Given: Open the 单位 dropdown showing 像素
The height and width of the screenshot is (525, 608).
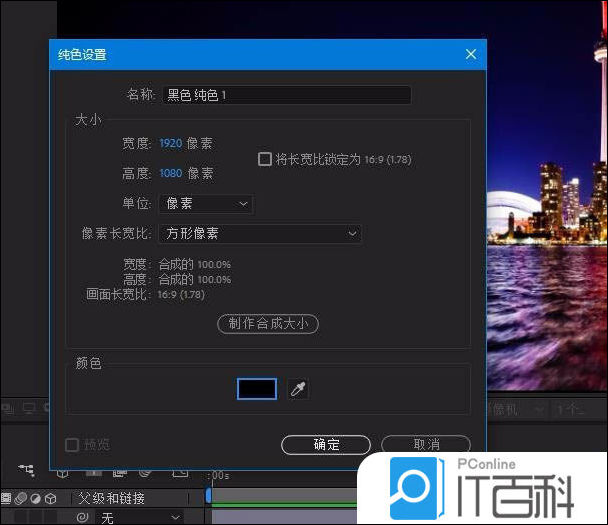Looking at the screenshot, I should [x=205, y=204].
